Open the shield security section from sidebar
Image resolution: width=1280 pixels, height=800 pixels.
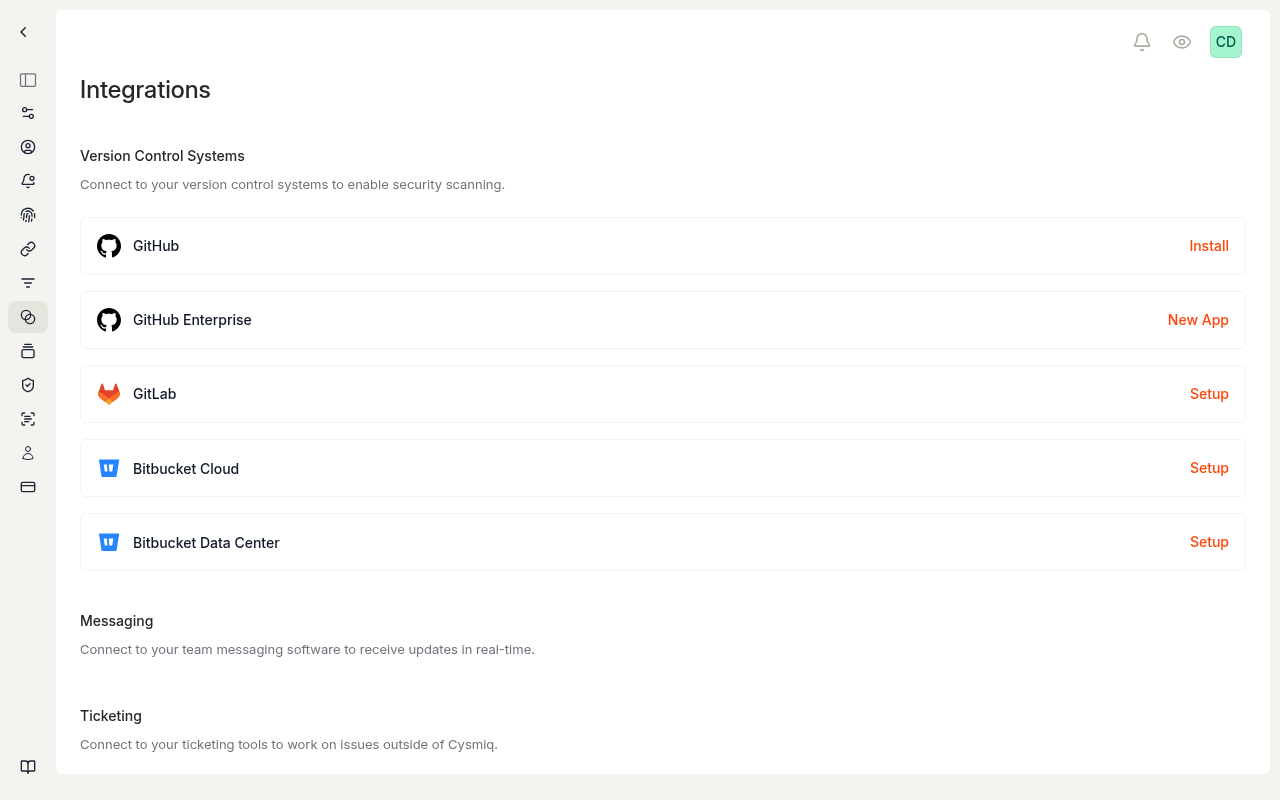coord(27,385)
